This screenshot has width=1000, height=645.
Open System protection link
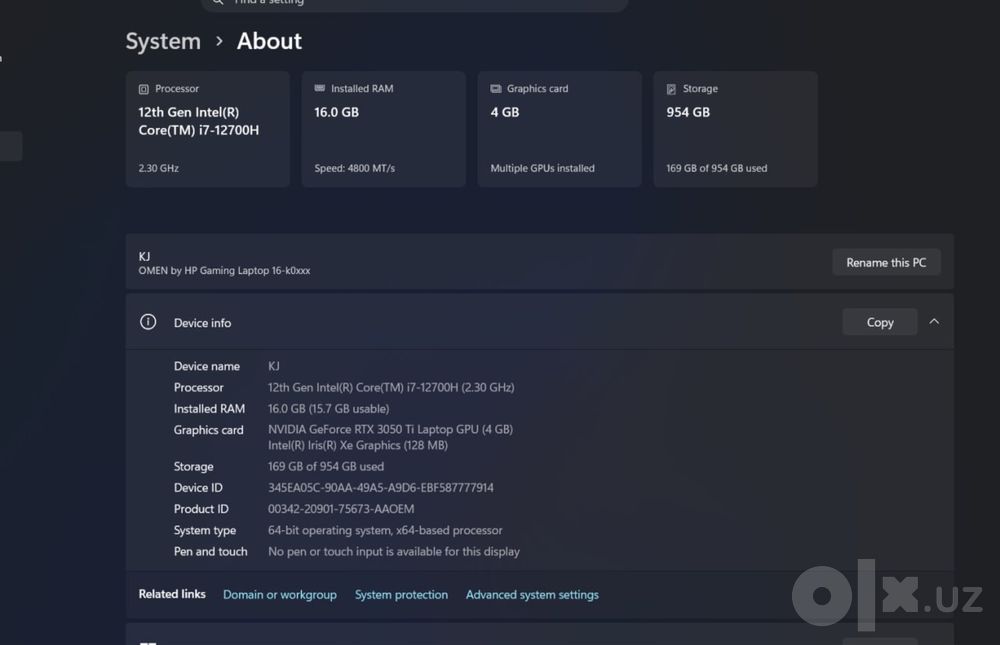[401, 595]
